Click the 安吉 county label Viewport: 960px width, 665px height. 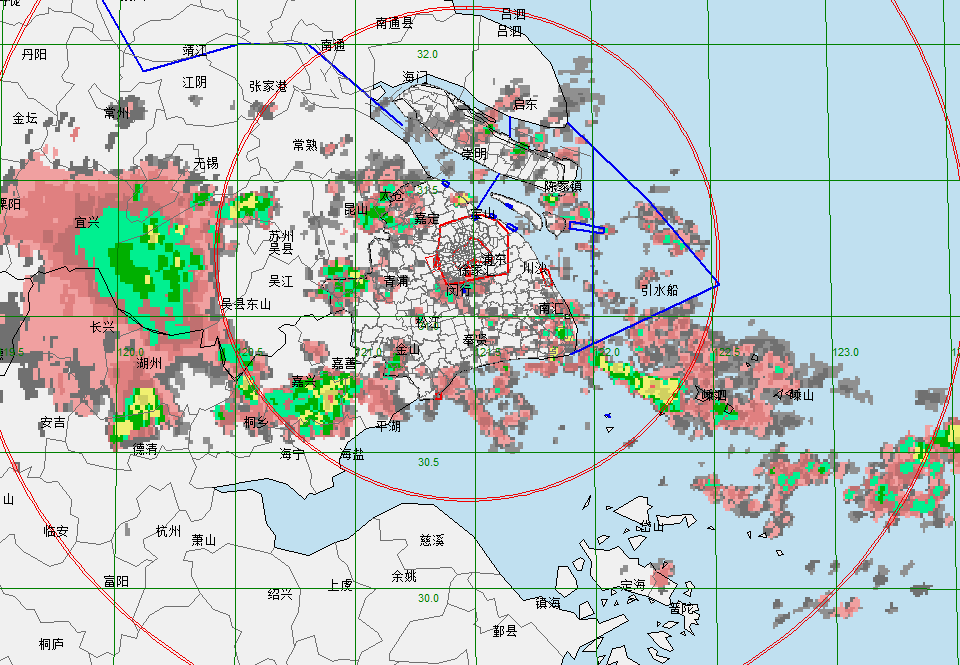coord(53,423)
